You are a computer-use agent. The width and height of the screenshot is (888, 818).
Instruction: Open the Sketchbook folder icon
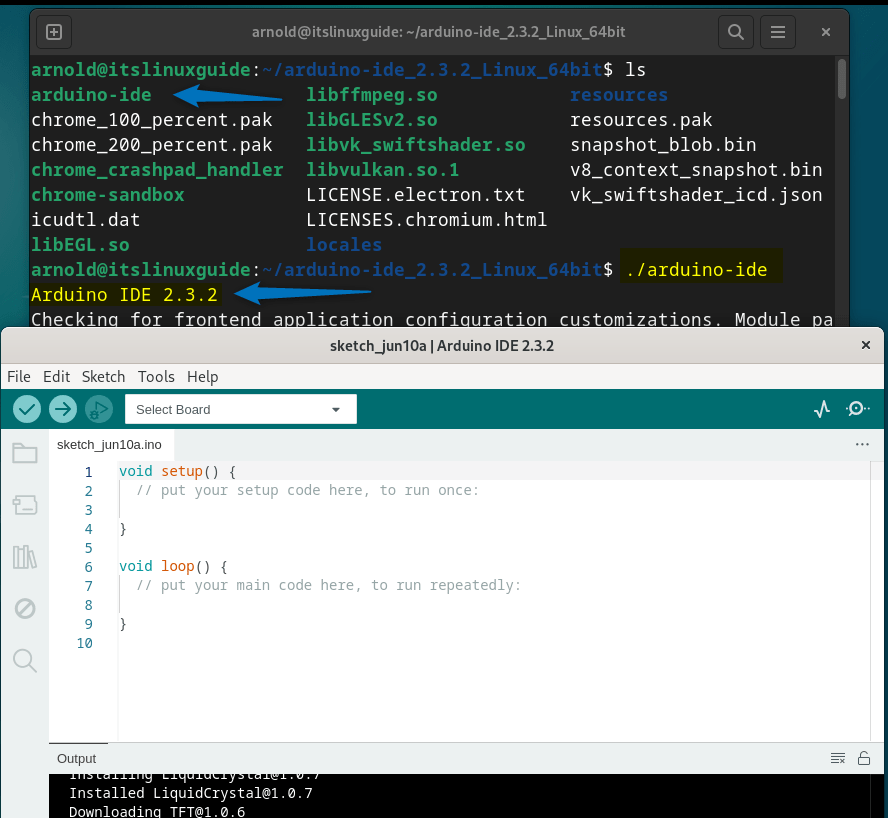[x=24, y=452]
